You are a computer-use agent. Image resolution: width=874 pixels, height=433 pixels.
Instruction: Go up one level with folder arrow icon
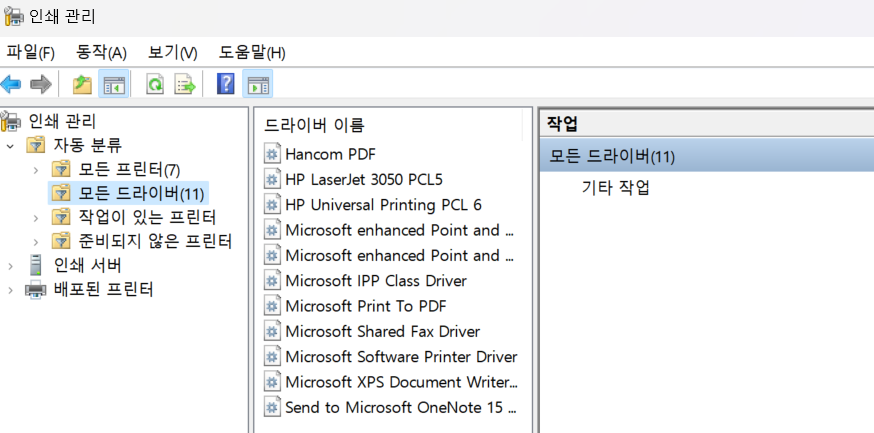tap(82, 85)
